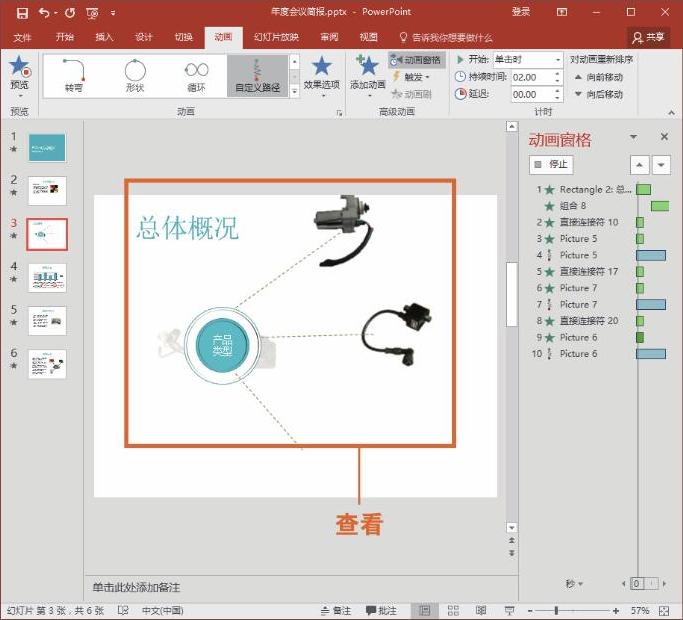Undo the last action

tap(44, 13)
